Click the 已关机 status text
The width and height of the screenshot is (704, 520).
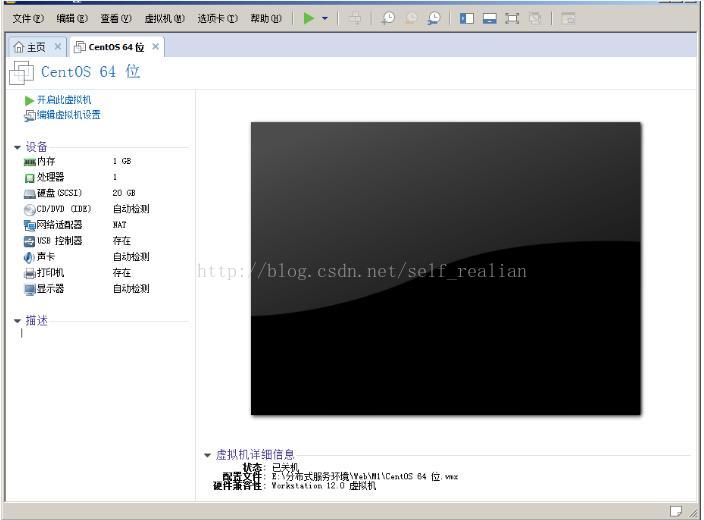[285, 467]
